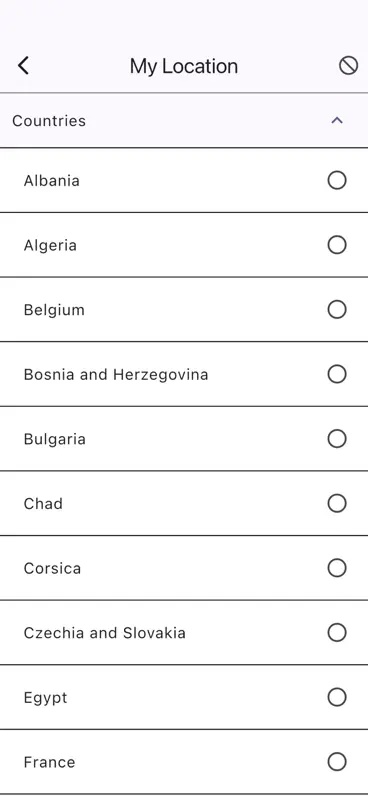Select the Egypt radio button

point(337,697)
